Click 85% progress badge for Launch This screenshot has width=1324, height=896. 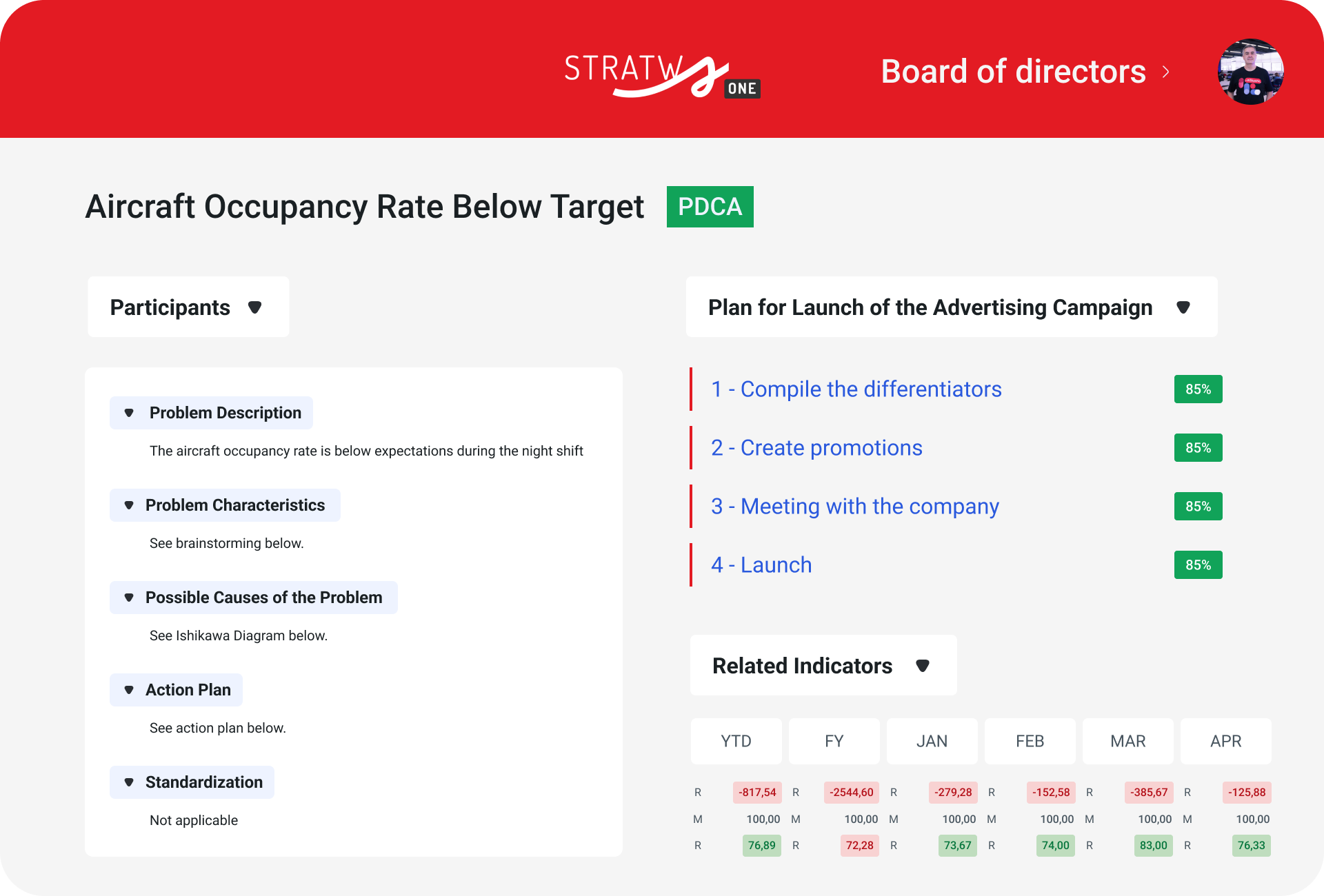(x=1198, y=565)
